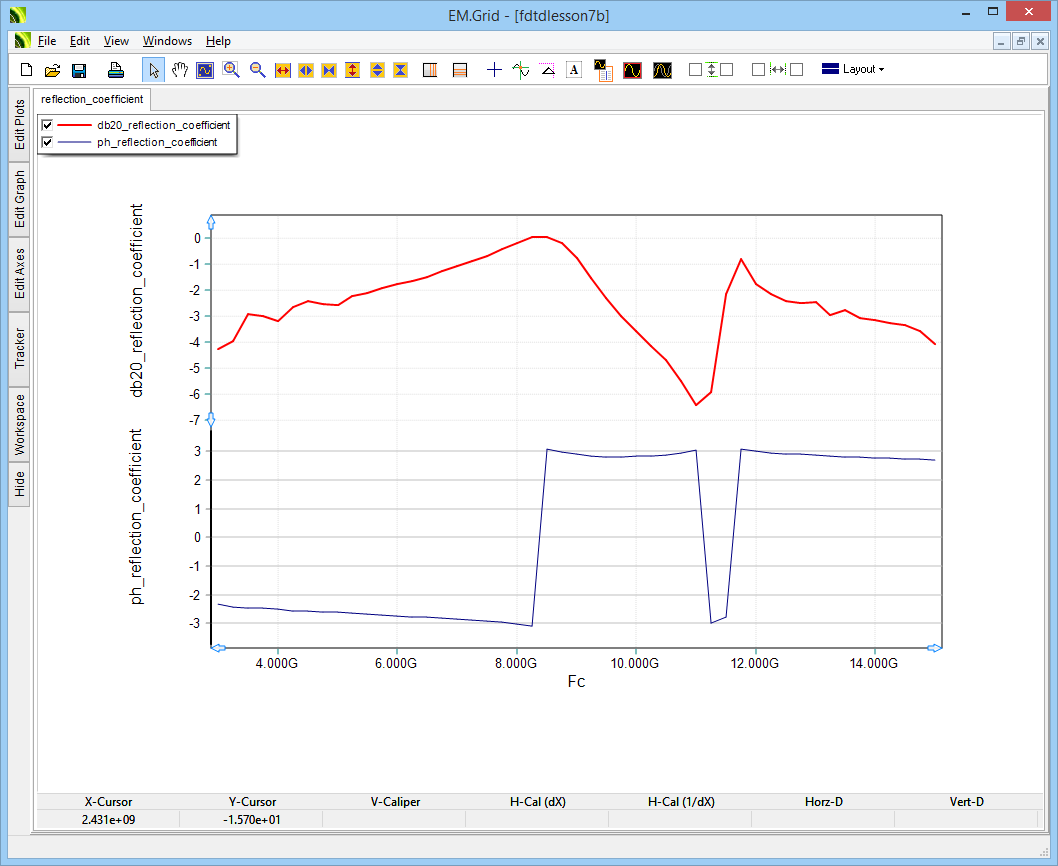This screenshot has width=1058, height=866.
Task: Select the crosshair cursor tool
Action: click(494, 70)
